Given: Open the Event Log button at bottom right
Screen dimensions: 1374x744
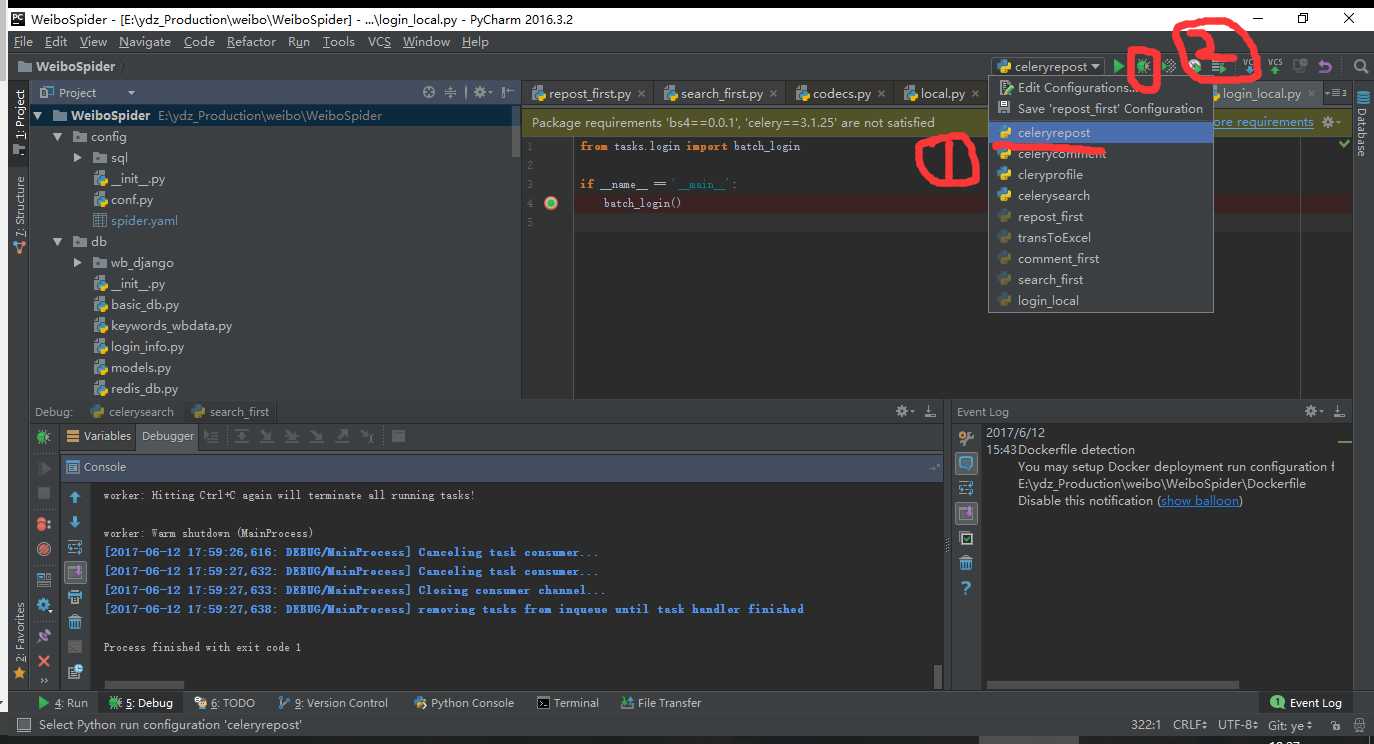Looking at the screenshot, I should click(x=1306, y=703).
